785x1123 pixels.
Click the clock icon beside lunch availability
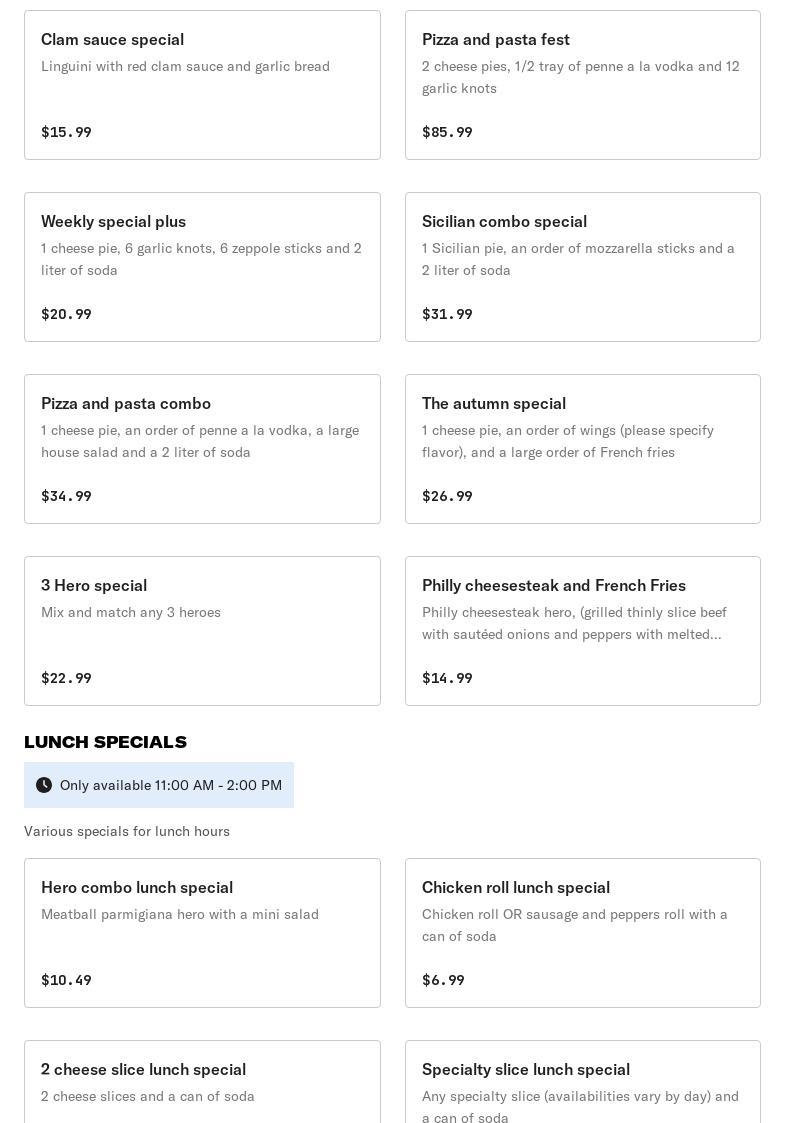44,785
